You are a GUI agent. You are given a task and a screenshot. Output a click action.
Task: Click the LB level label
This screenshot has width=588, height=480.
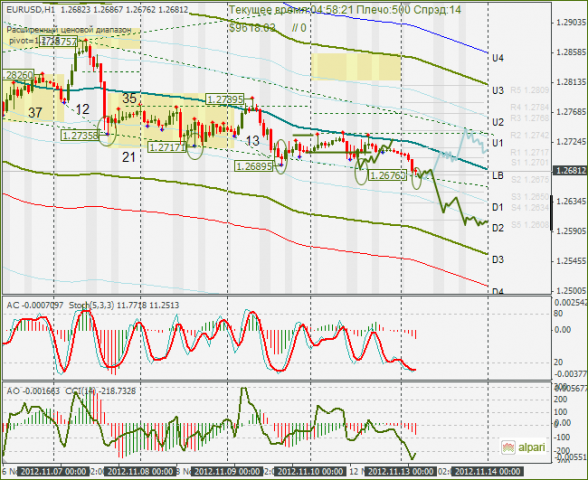(498, 176)
